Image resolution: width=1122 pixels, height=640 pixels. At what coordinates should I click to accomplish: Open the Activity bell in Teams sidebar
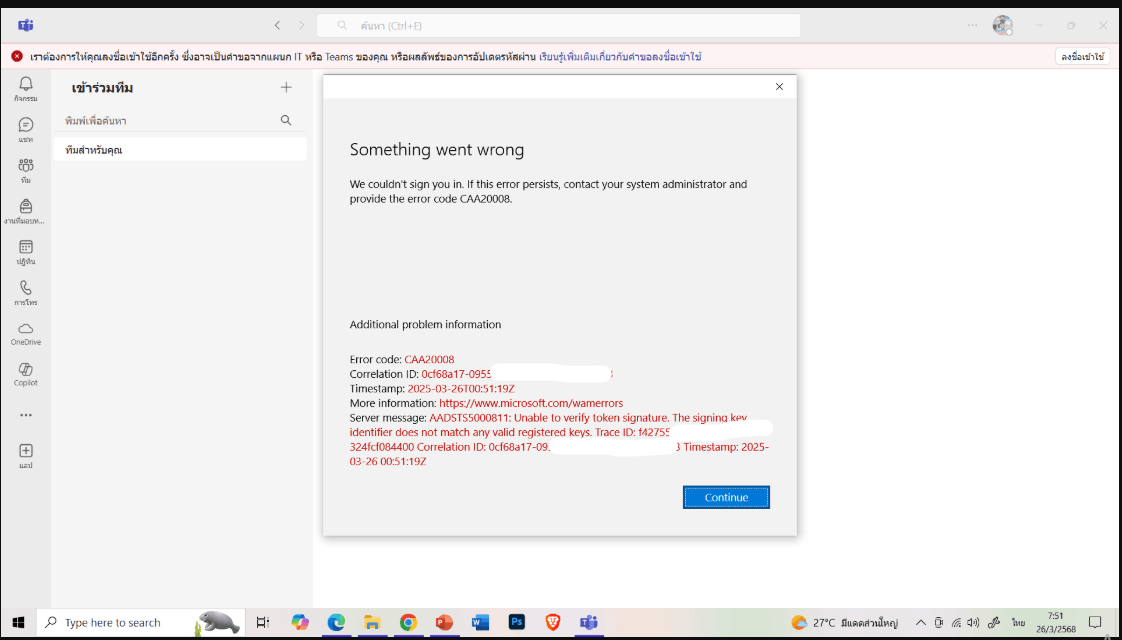[x=26, y=89]
